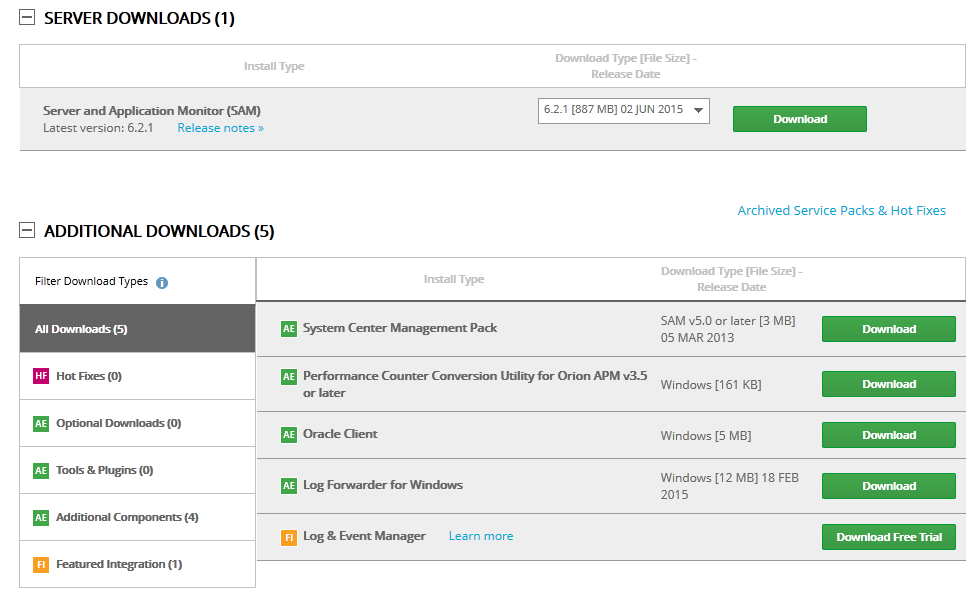Click Log & Event Manager name
The image size is (972, 592).
(x=364, y=536)
